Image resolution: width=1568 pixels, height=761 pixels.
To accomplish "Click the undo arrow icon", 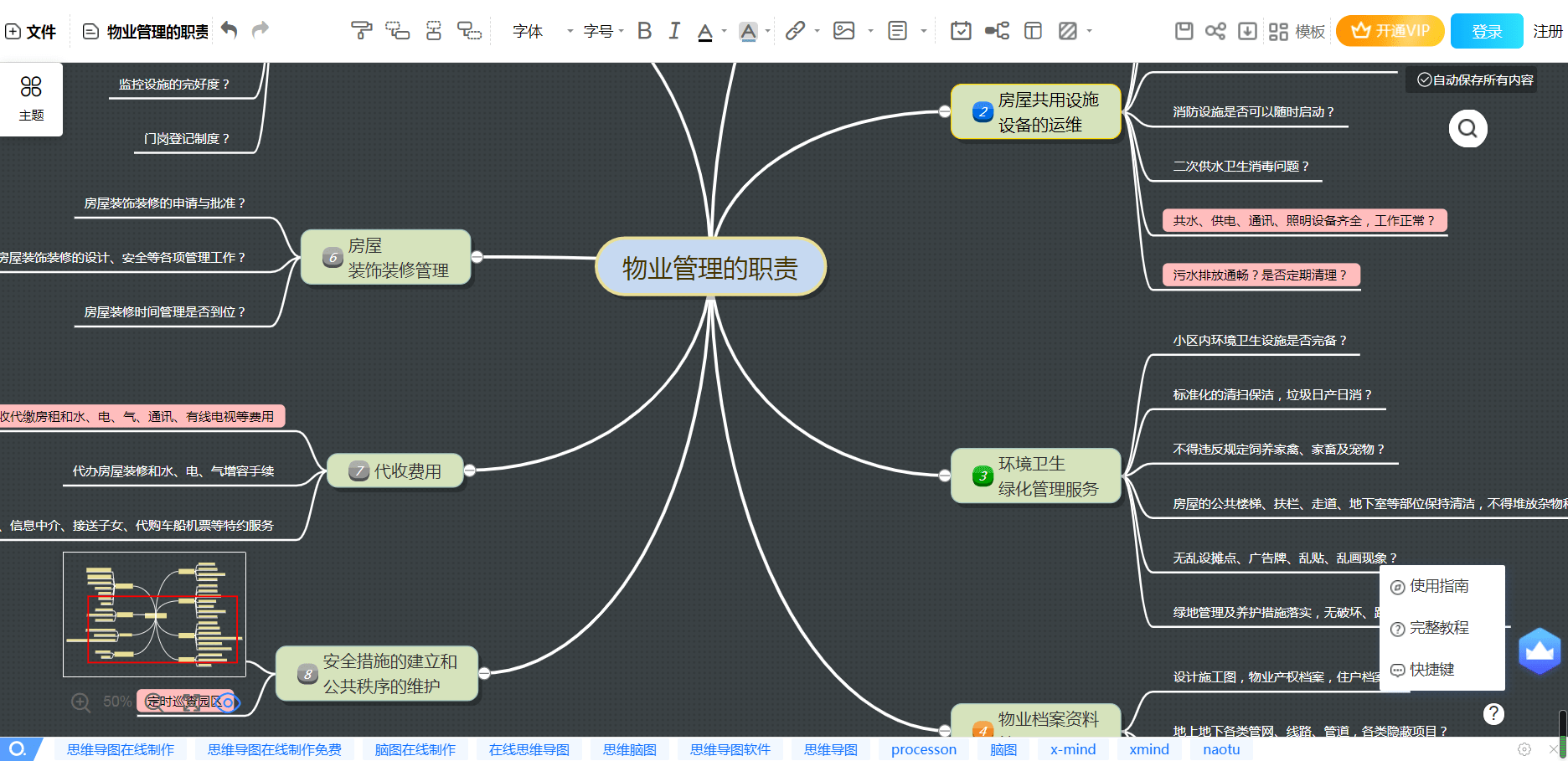I will [x=229, y=30].
